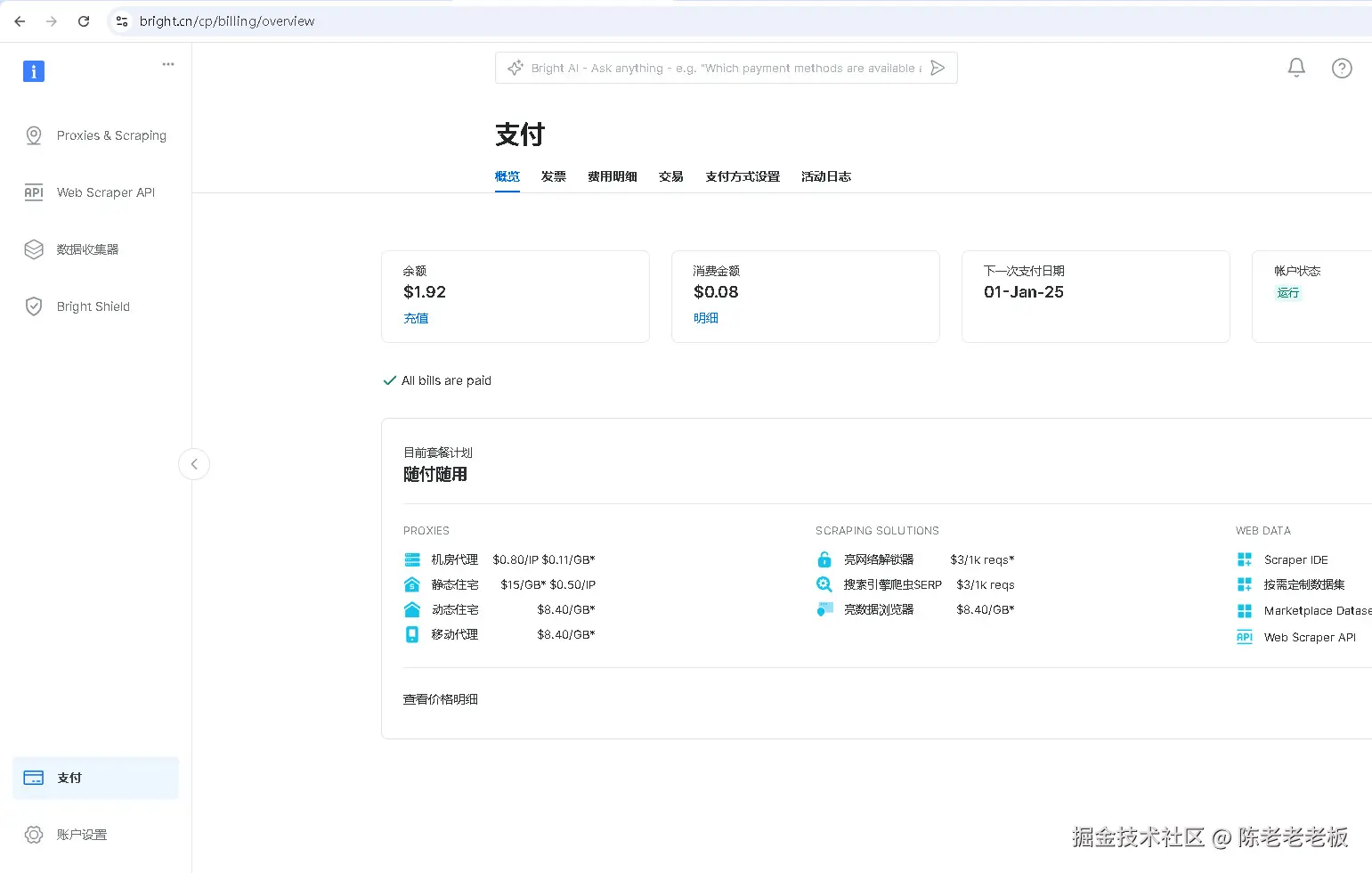Click the browser back arrow

coord(20,21)
